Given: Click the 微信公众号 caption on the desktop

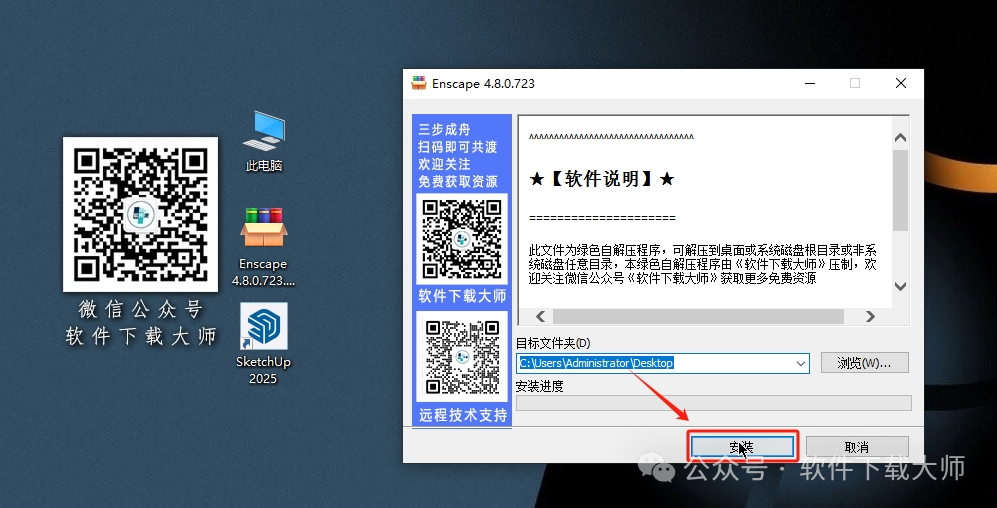Looking at the screenshot, I should coord(141,310).
